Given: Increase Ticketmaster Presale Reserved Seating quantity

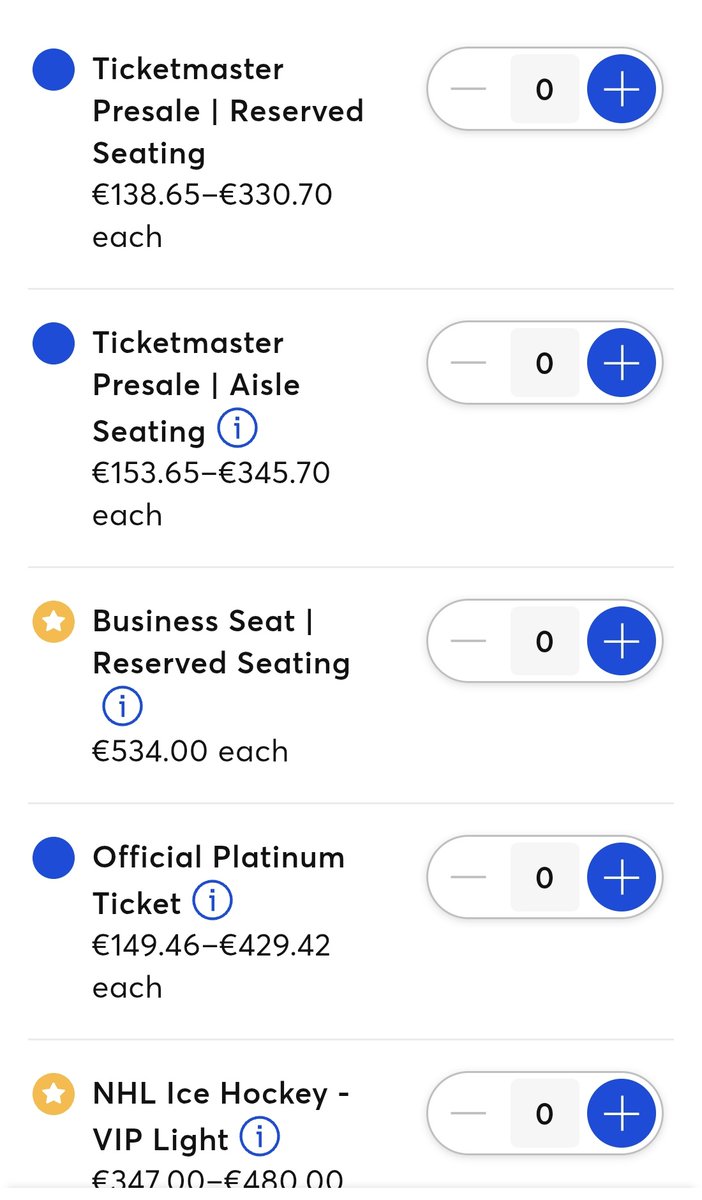Looking at the screenshot, I should point(621,89).
